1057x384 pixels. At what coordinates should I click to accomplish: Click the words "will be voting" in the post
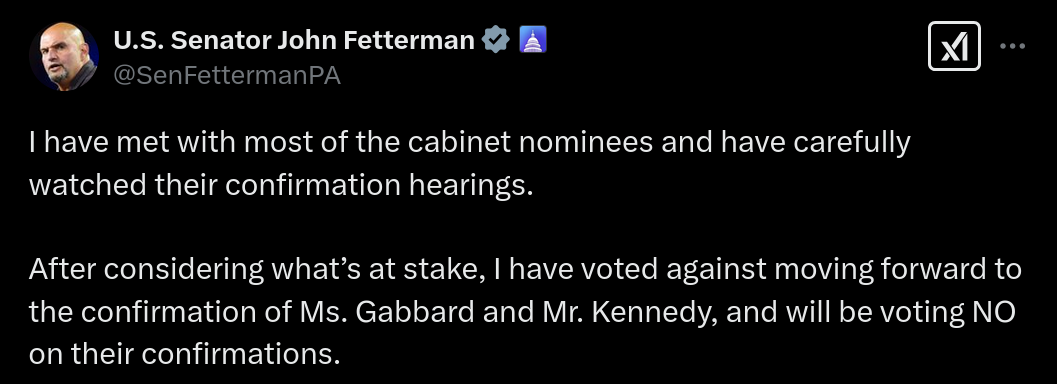click(868, 312)
